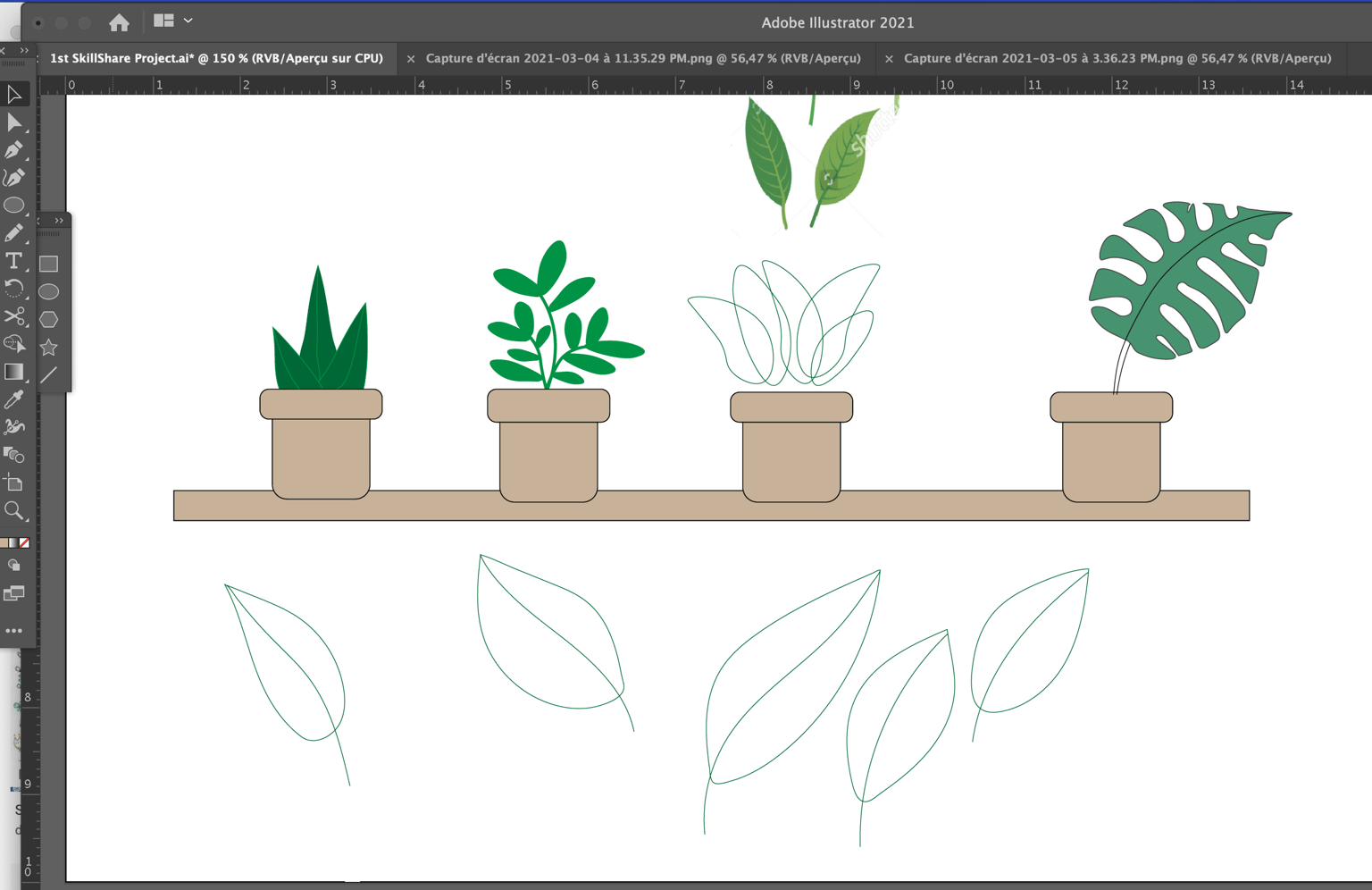The width and height of the screenshot is (1372, 890).
Task: Select the Shape Builder tool
Action: tap(14, 343)
